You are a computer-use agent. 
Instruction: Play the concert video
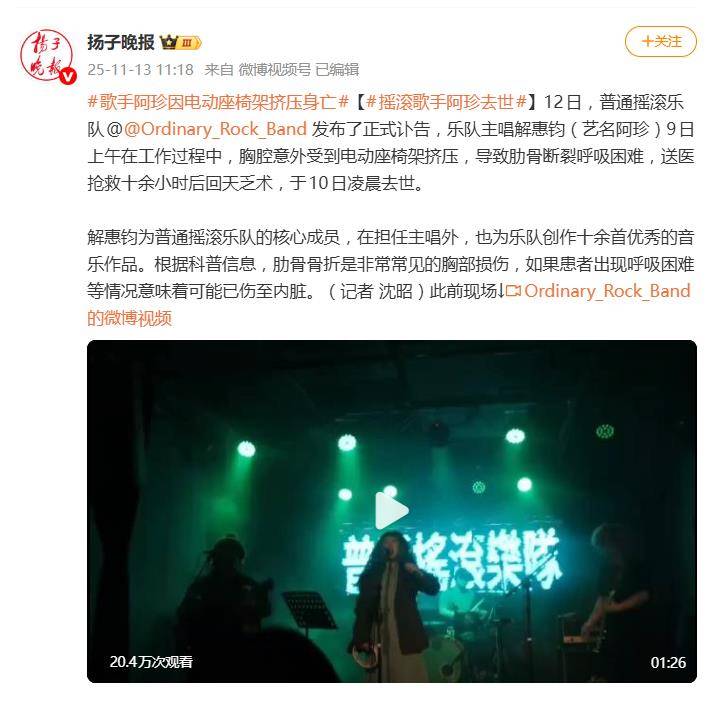coord(391,511)
